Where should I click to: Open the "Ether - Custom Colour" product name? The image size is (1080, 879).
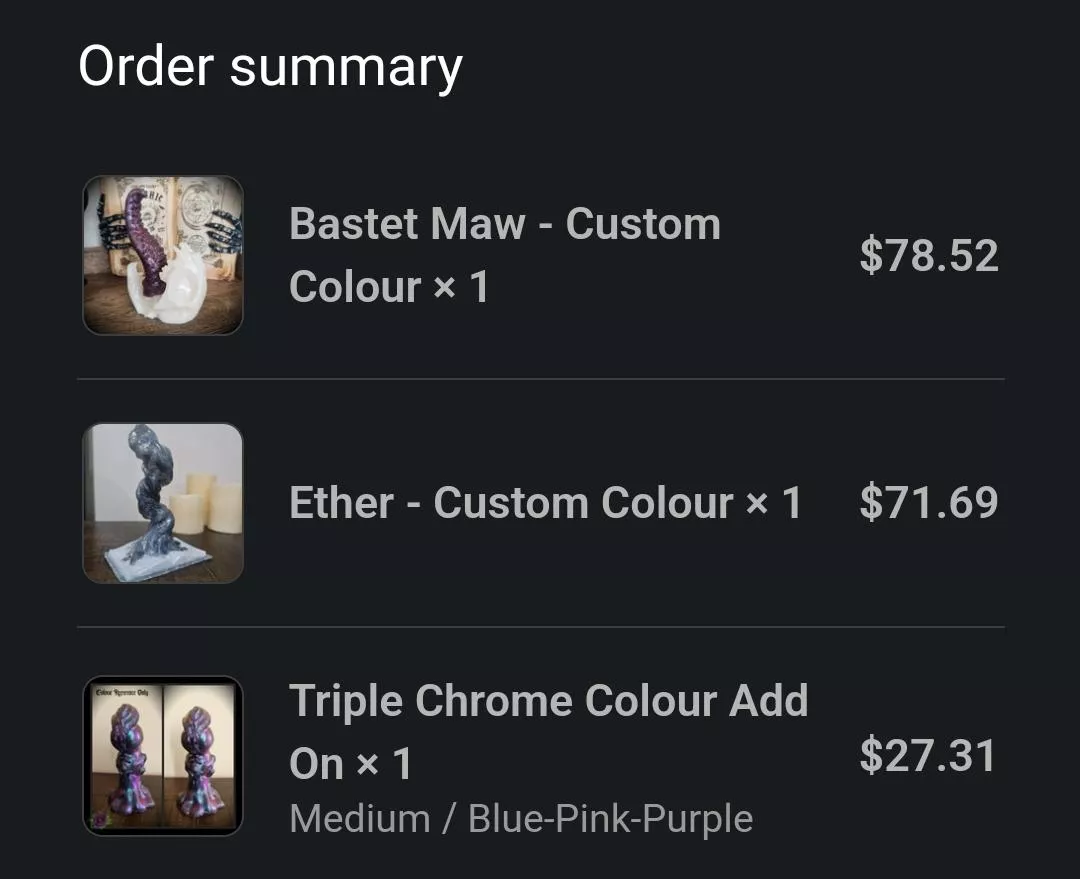pos(511,503)
